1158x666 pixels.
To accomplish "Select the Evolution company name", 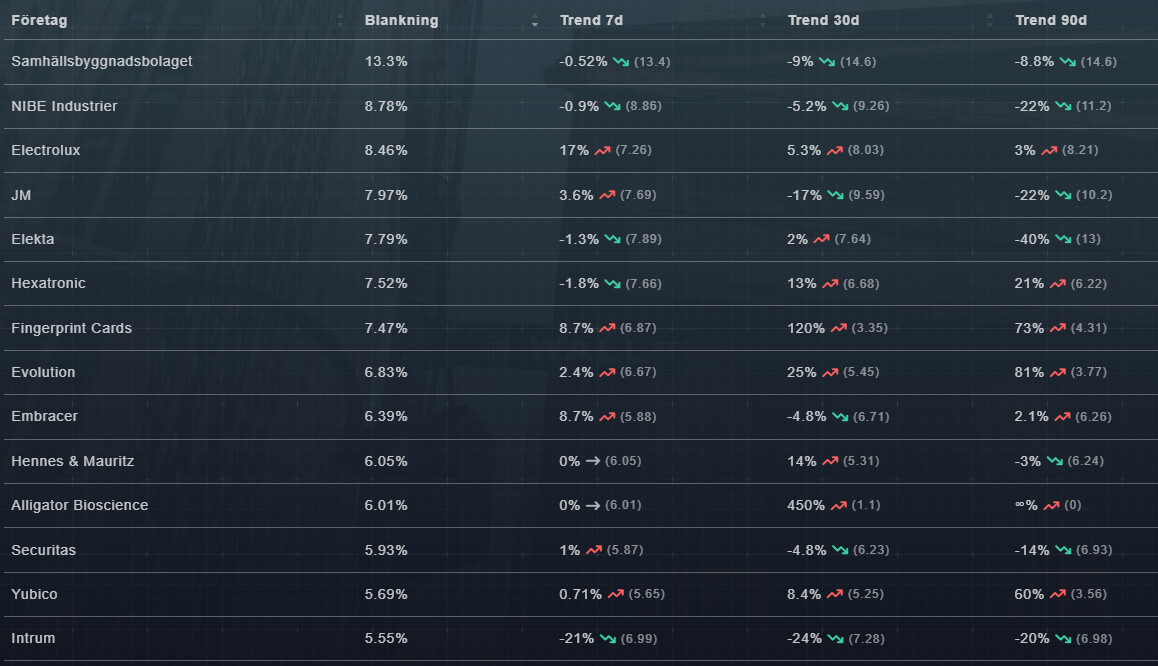I will coord(43,372).
